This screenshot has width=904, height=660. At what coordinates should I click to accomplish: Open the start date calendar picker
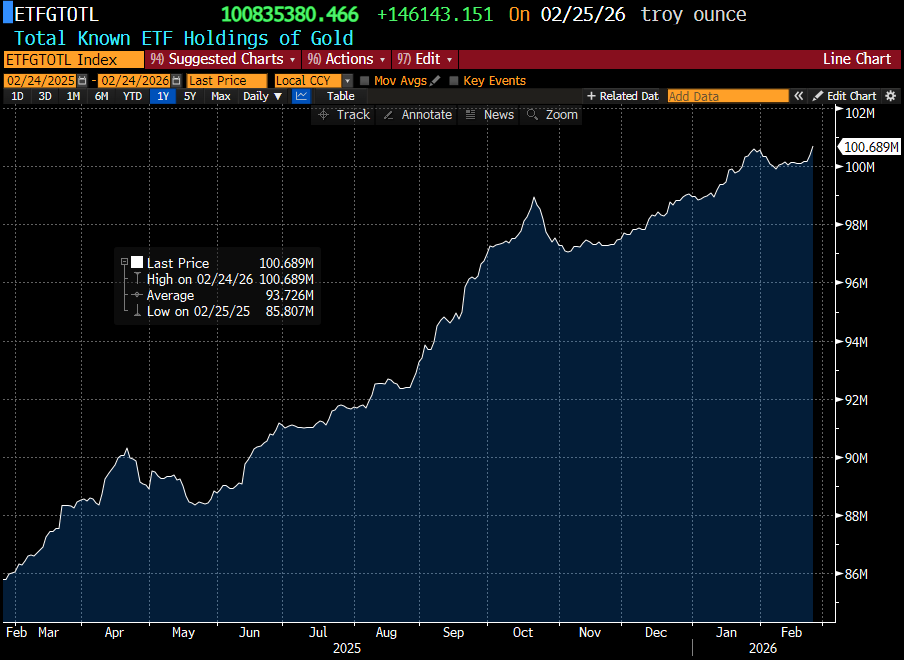tap(80, 80)
